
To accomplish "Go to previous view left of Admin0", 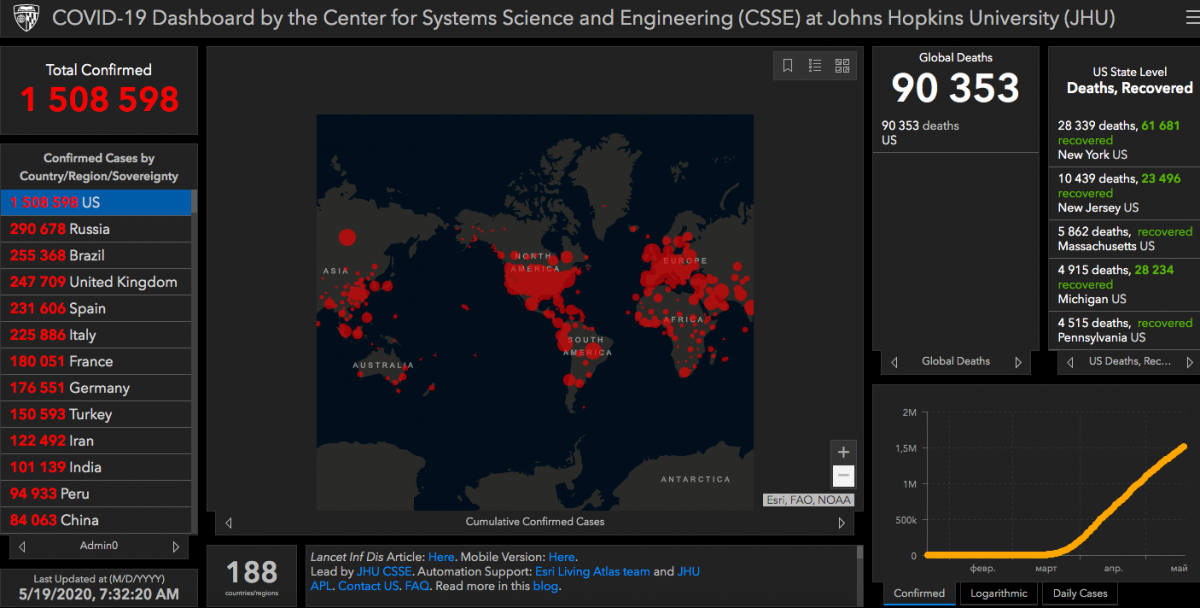I will point(22,546).
